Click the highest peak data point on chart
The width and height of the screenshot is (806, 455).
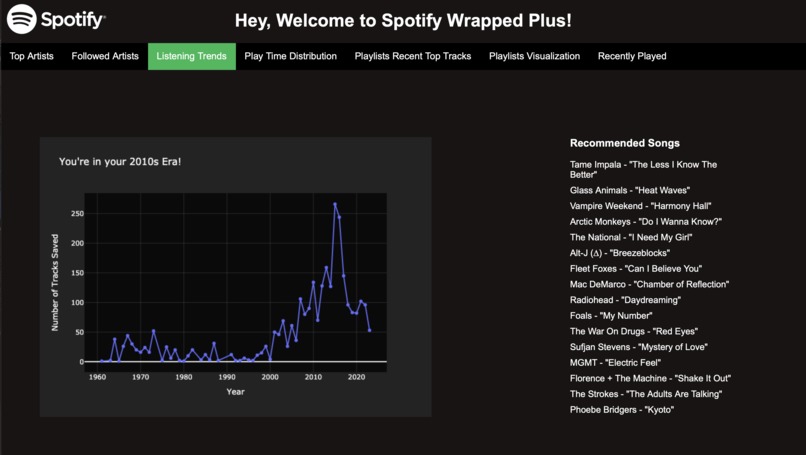pos(335,204)
